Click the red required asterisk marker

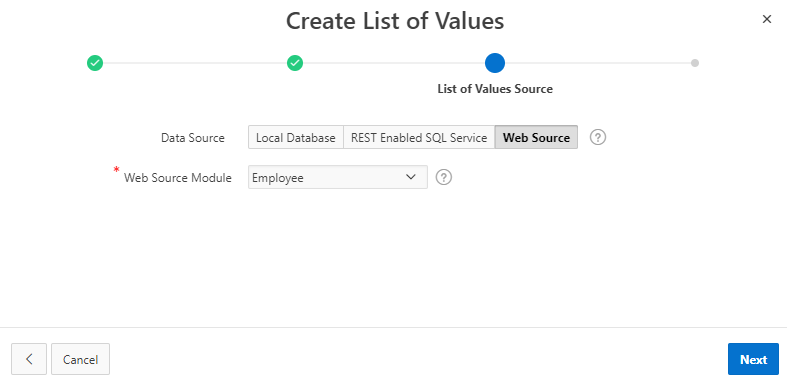[x=116, y=171]
